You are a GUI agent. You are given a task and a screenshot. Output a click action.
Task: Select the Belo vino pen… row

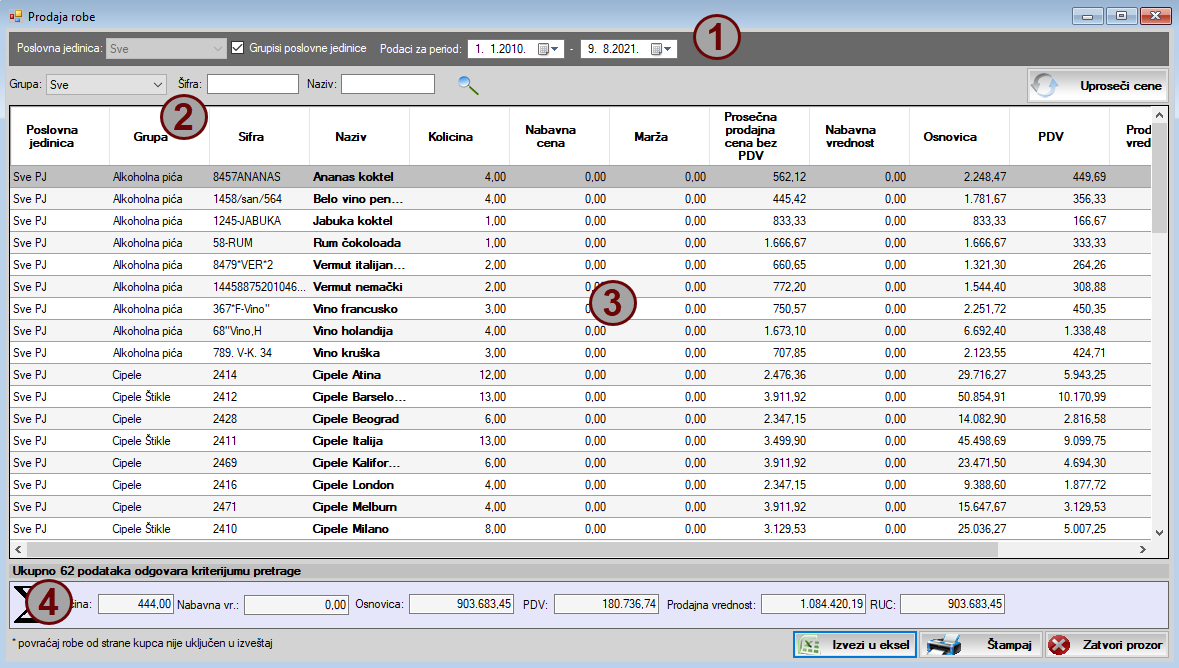tap(580, 199)
